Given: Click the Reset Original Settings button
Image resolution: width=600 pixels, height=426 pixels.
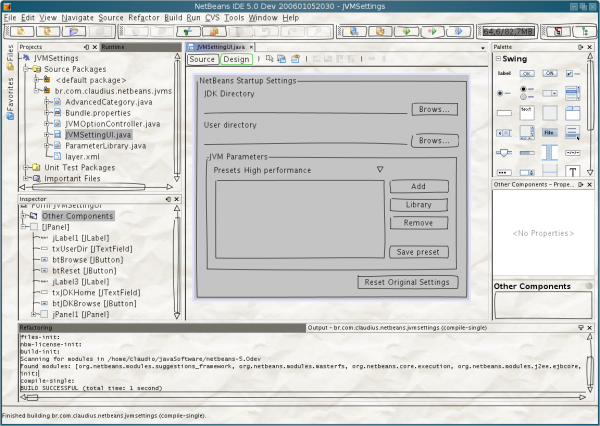Looking at the screenshot, I should [x=408, y=282].
